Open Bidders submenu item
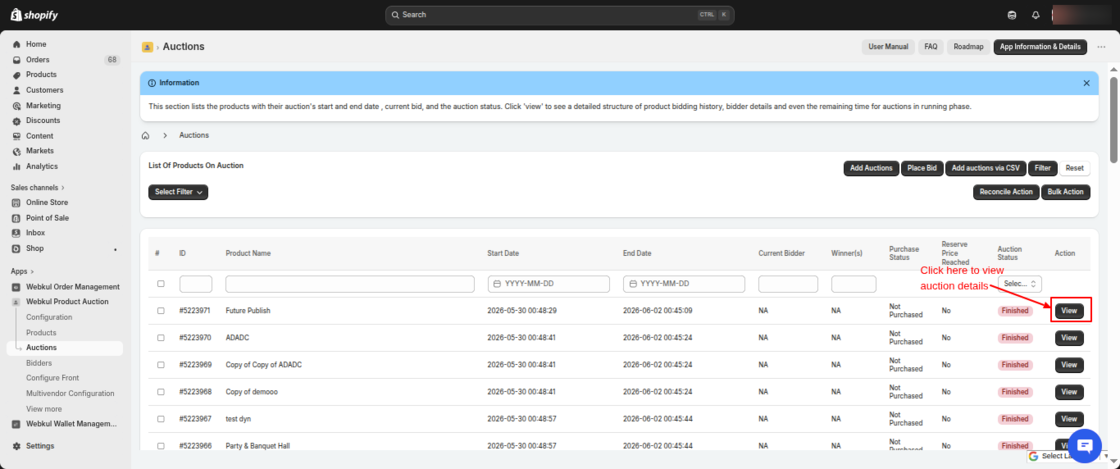This screenshot has width=1120, height=469. (x=39, y=363)
